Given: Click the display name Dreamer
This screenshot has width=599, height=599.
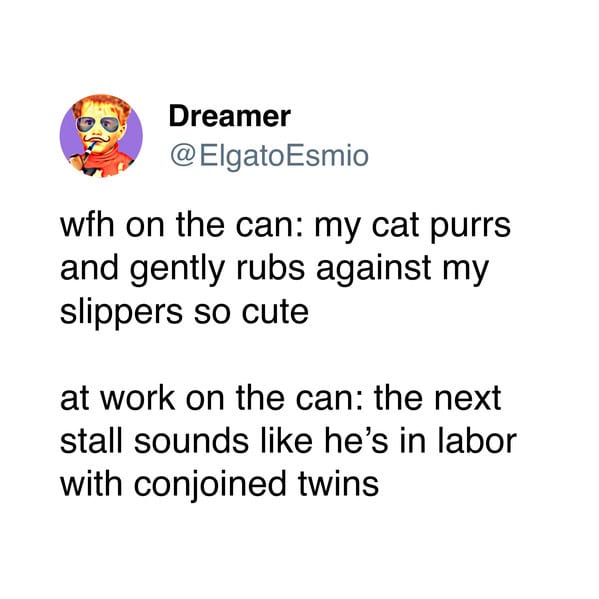Looking at the screenshot, I should pyautogui.click(x=230, y=116).
